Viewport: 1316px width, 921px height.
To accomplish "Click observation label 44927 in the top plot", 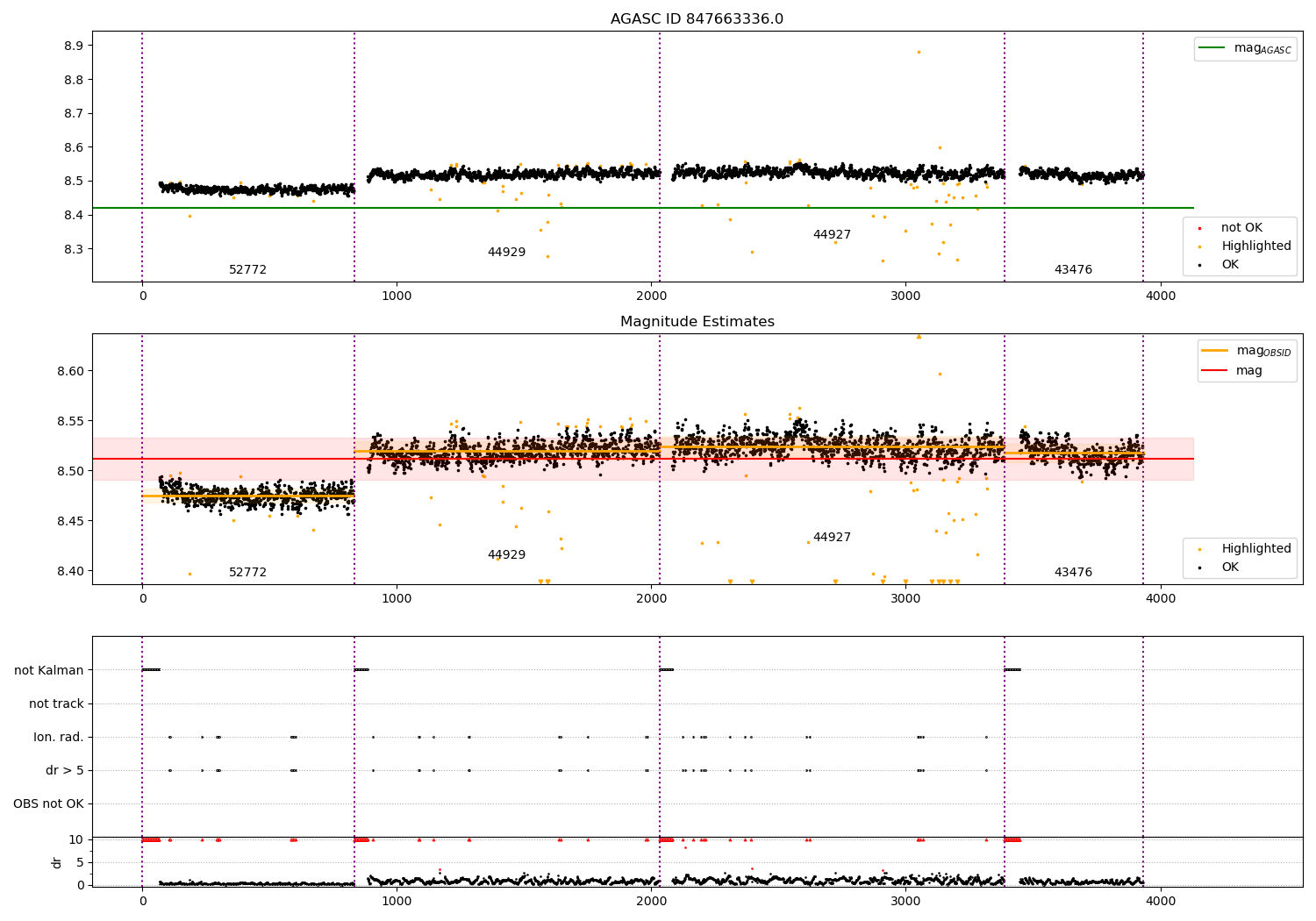I will click(832, 235).
